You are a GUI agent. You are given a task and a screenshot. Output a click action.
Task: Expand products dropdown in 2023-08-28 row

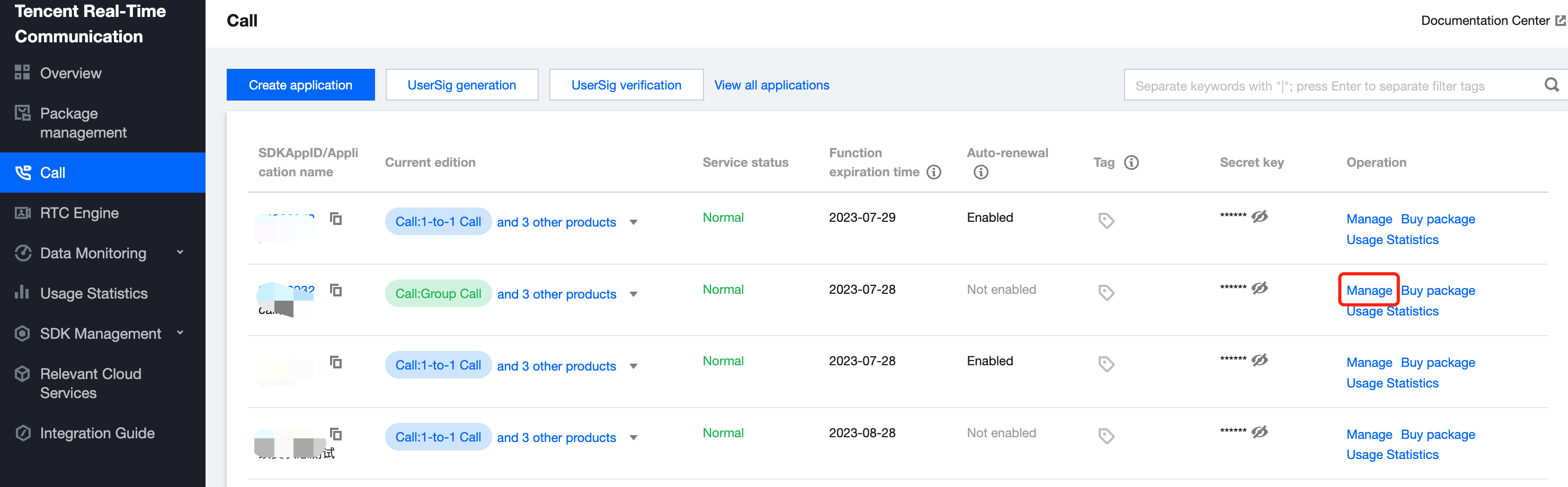(634, 438)
